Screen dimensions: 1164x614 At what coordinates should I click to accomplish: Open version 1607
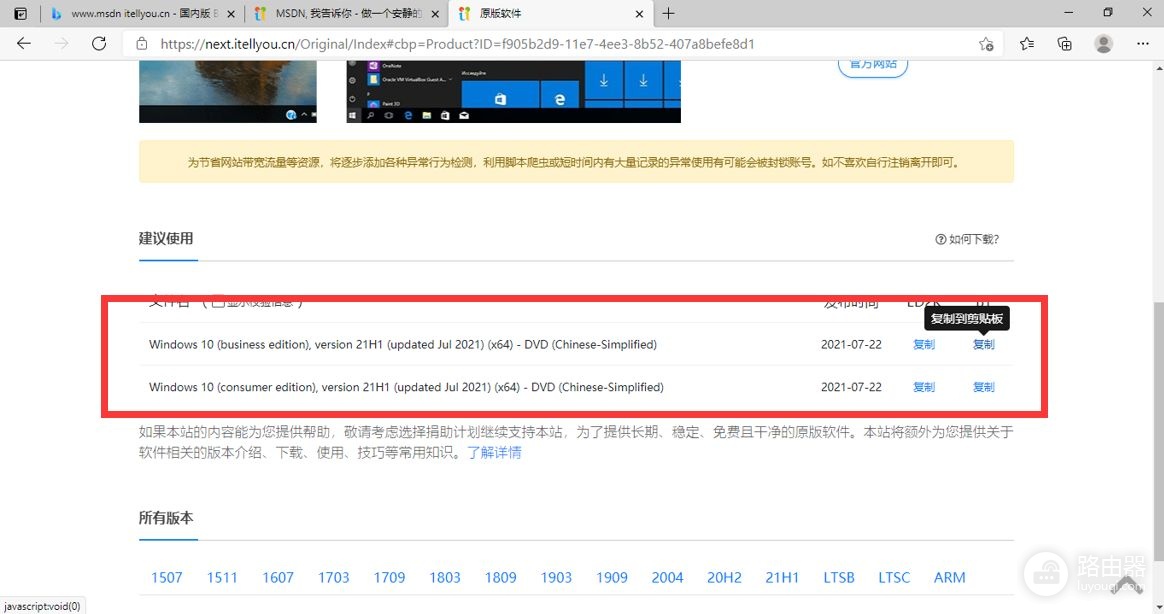pyautogui.click(x=278, y=578)
